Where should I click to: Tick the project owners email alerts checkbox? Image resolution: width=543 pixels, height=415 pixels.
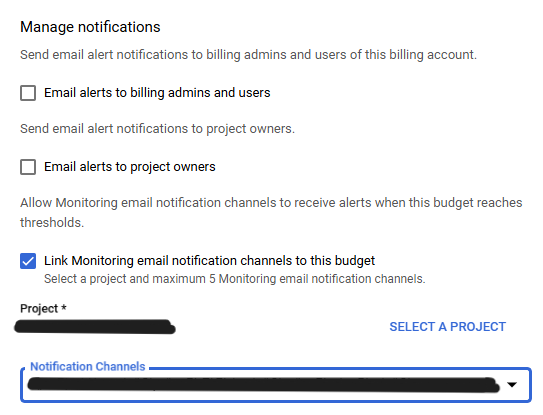coord(28,167)
